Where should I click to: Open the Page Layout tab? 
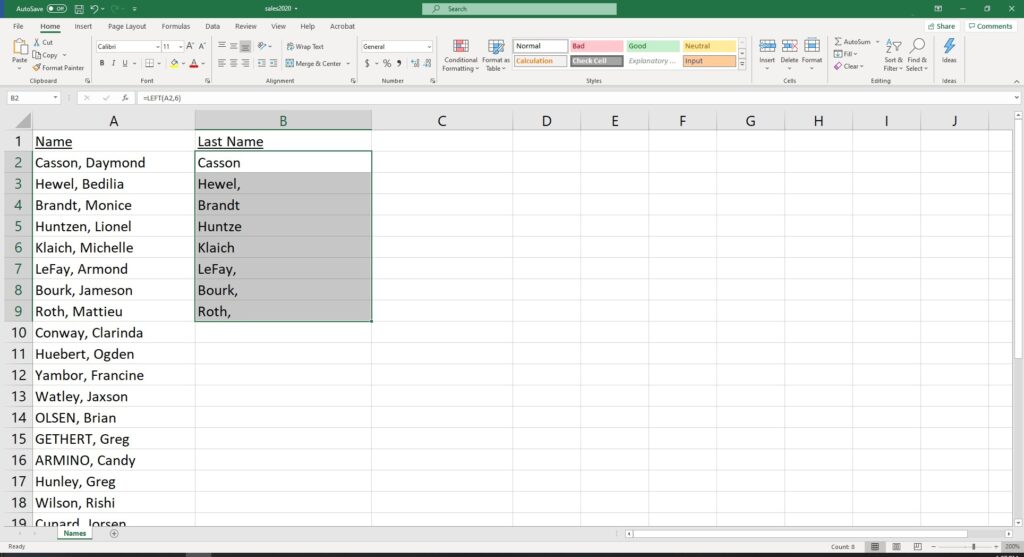pyautogui.click(x=127, y=26)
